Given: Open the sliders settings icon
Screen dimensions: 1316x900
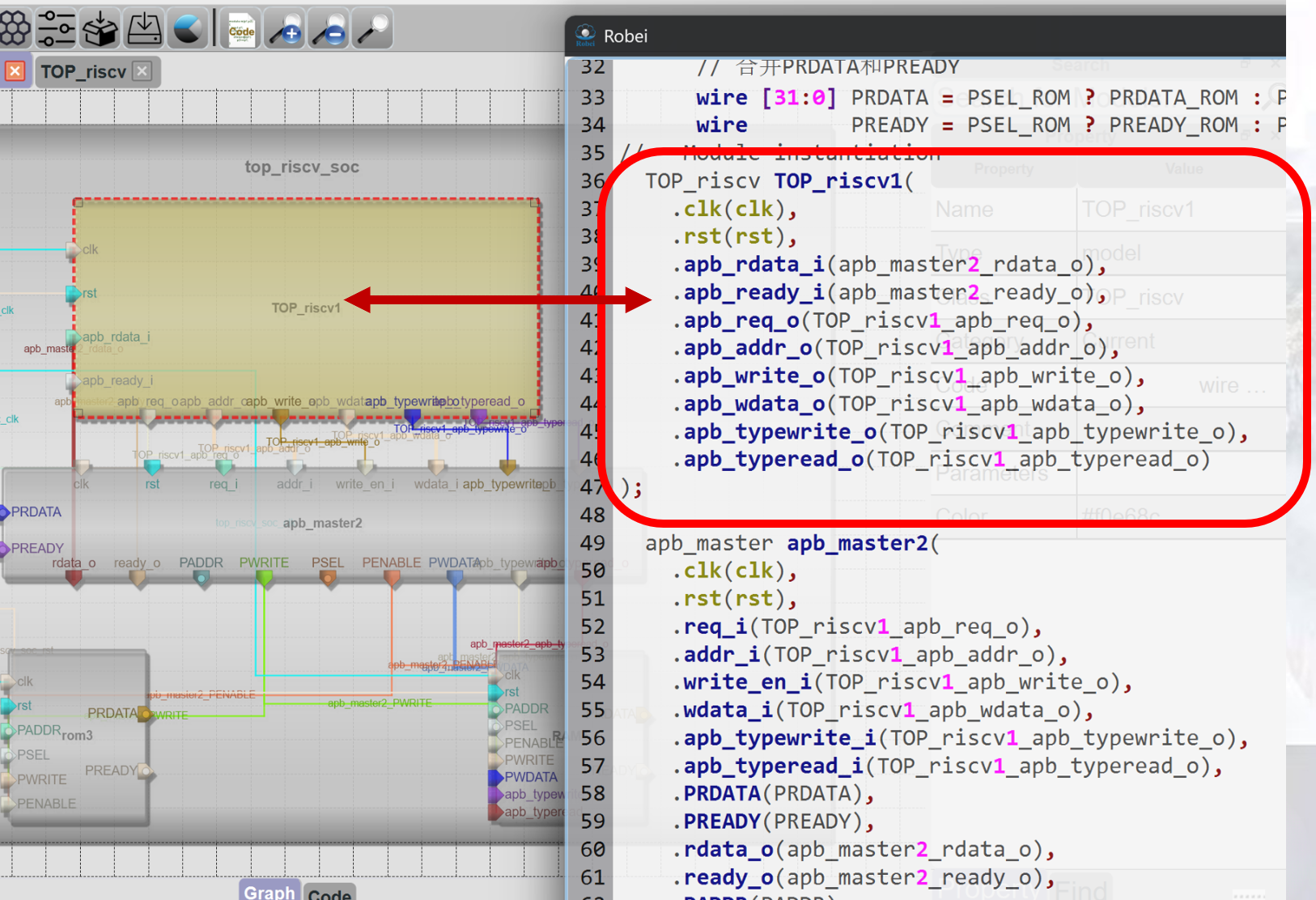Looking at the screenshot, I should (x=57, y=29).
